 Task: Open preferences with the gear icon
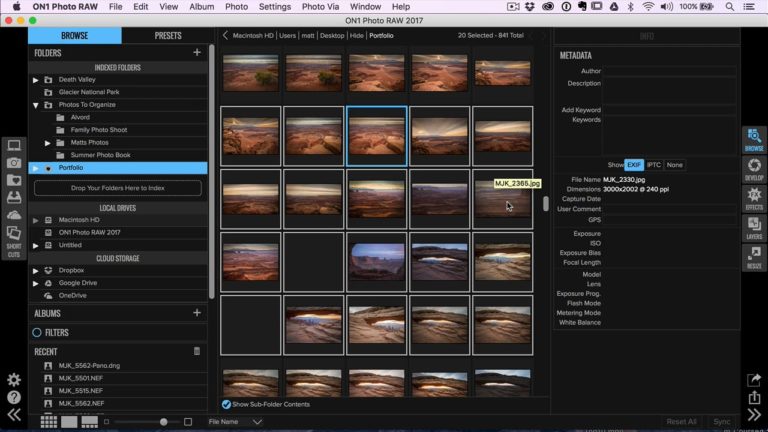(x=14, y=380)
